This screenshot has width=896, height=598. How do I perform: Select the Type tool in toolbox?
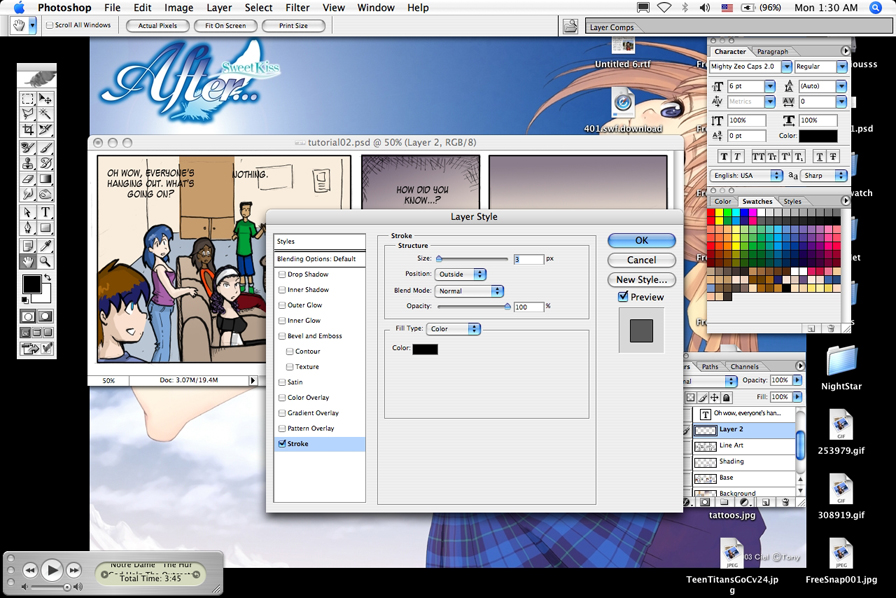(x=45, y=212)
